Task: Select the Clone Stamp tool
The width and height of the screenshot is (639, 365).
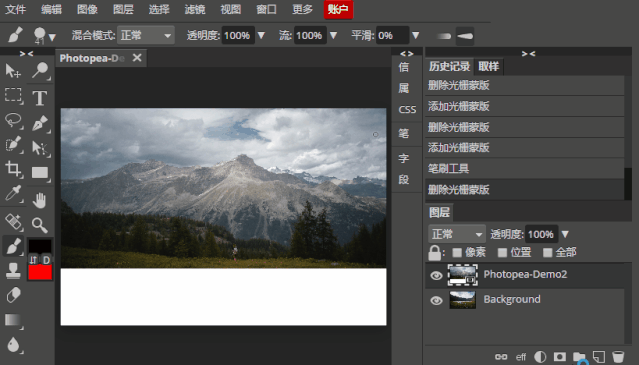Action: (x=13, y=270)
